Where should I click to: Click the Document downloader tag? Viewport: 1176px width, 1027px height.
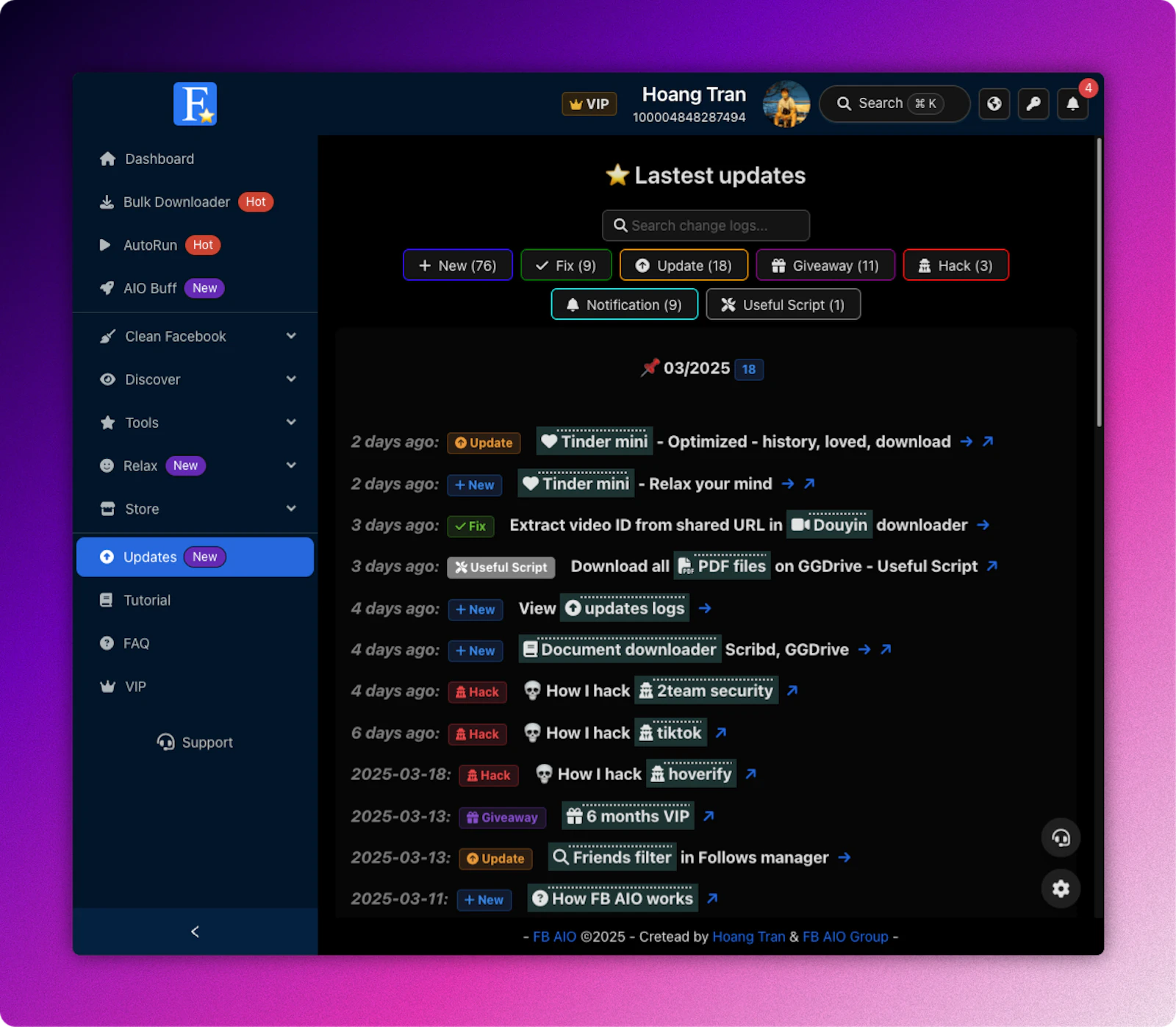coord(620,649)
